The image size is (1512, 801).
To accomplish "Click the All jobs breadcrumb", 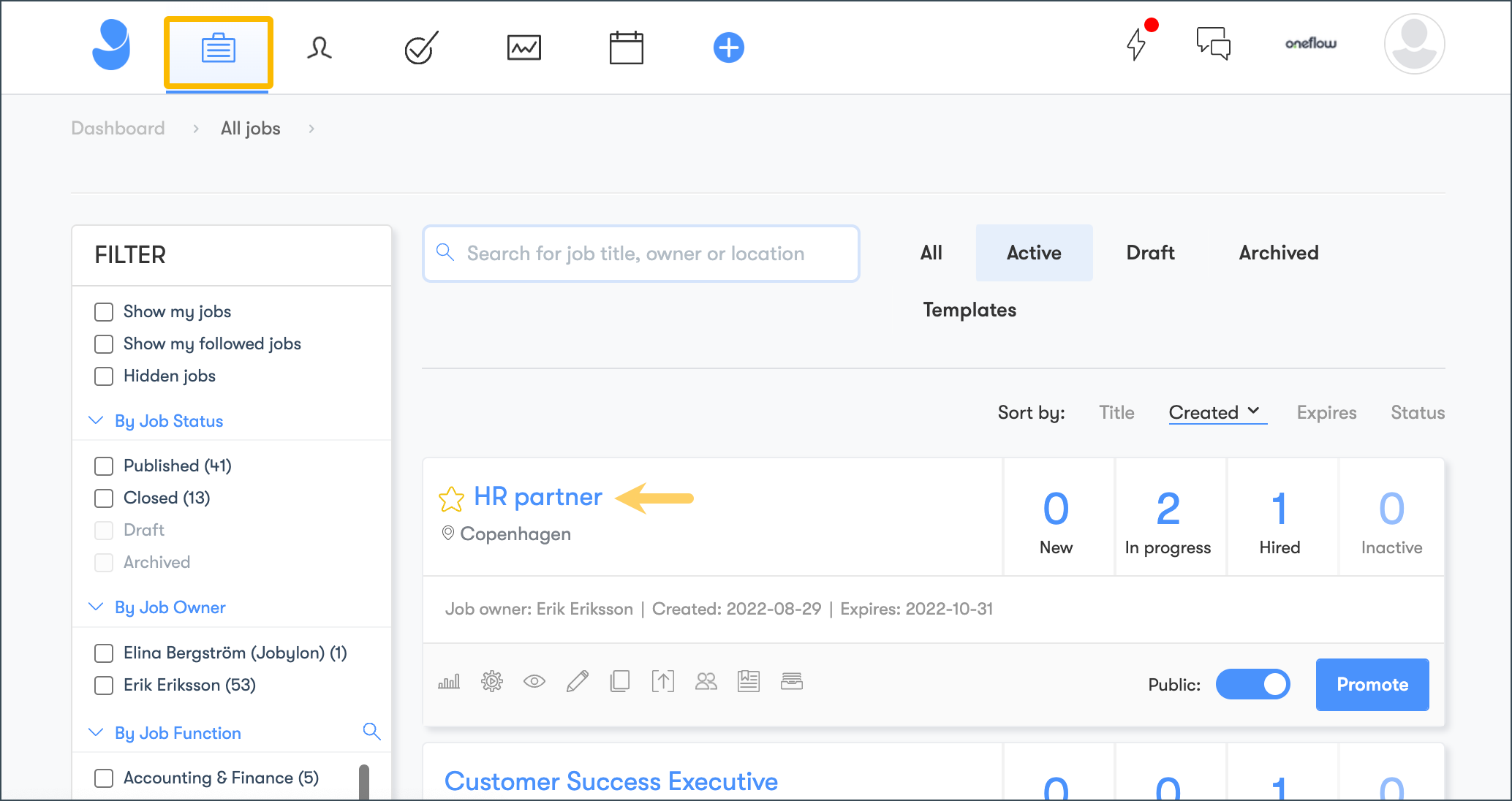I will [x=251, y=129].
